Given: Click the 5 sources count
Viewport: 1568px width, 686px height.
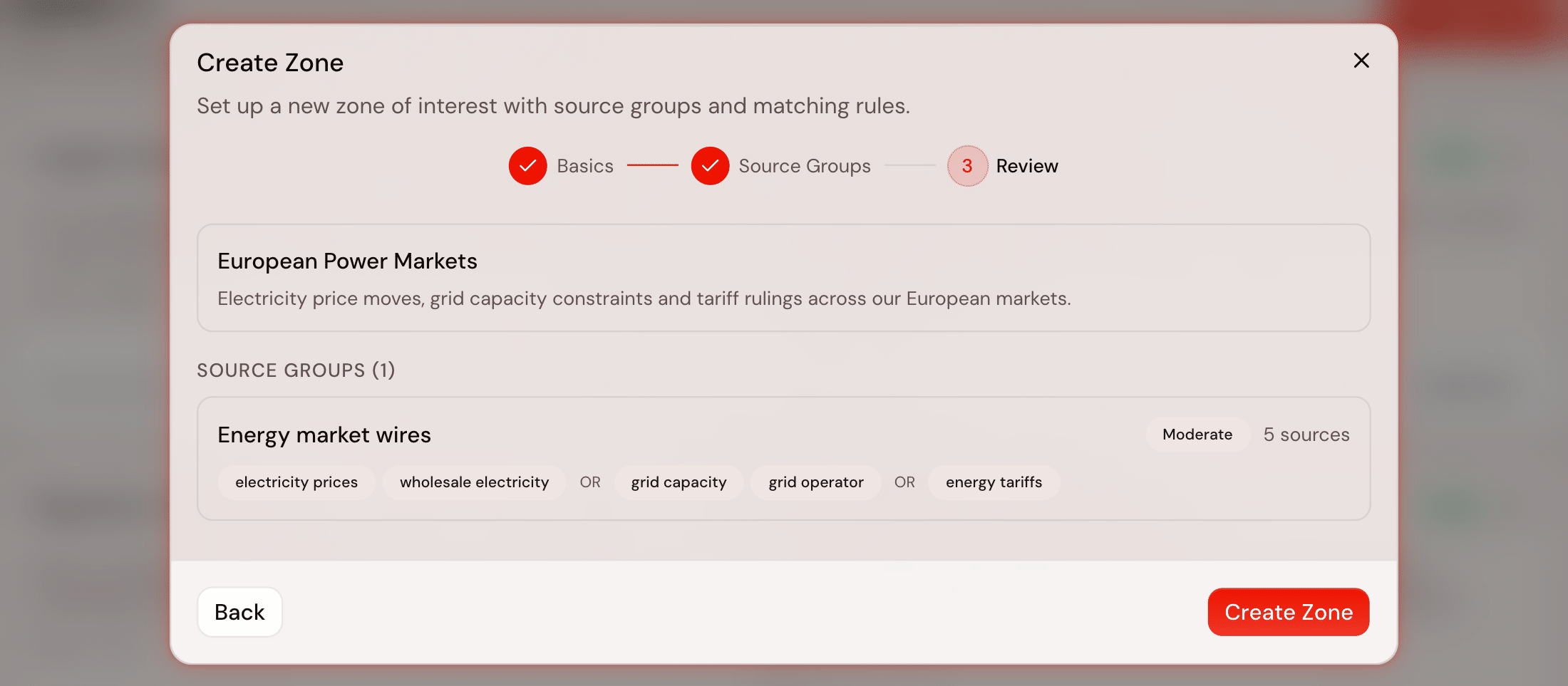Looking at the screenshot, I should [1306, 435].
